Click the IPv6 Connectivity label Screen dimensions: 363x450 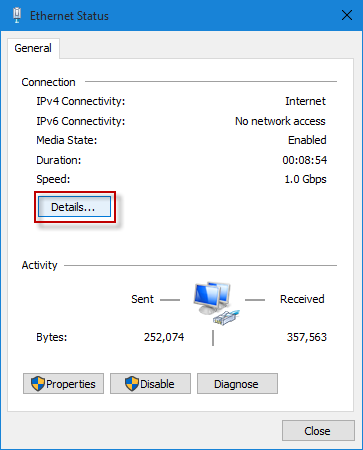coord(81,121)
